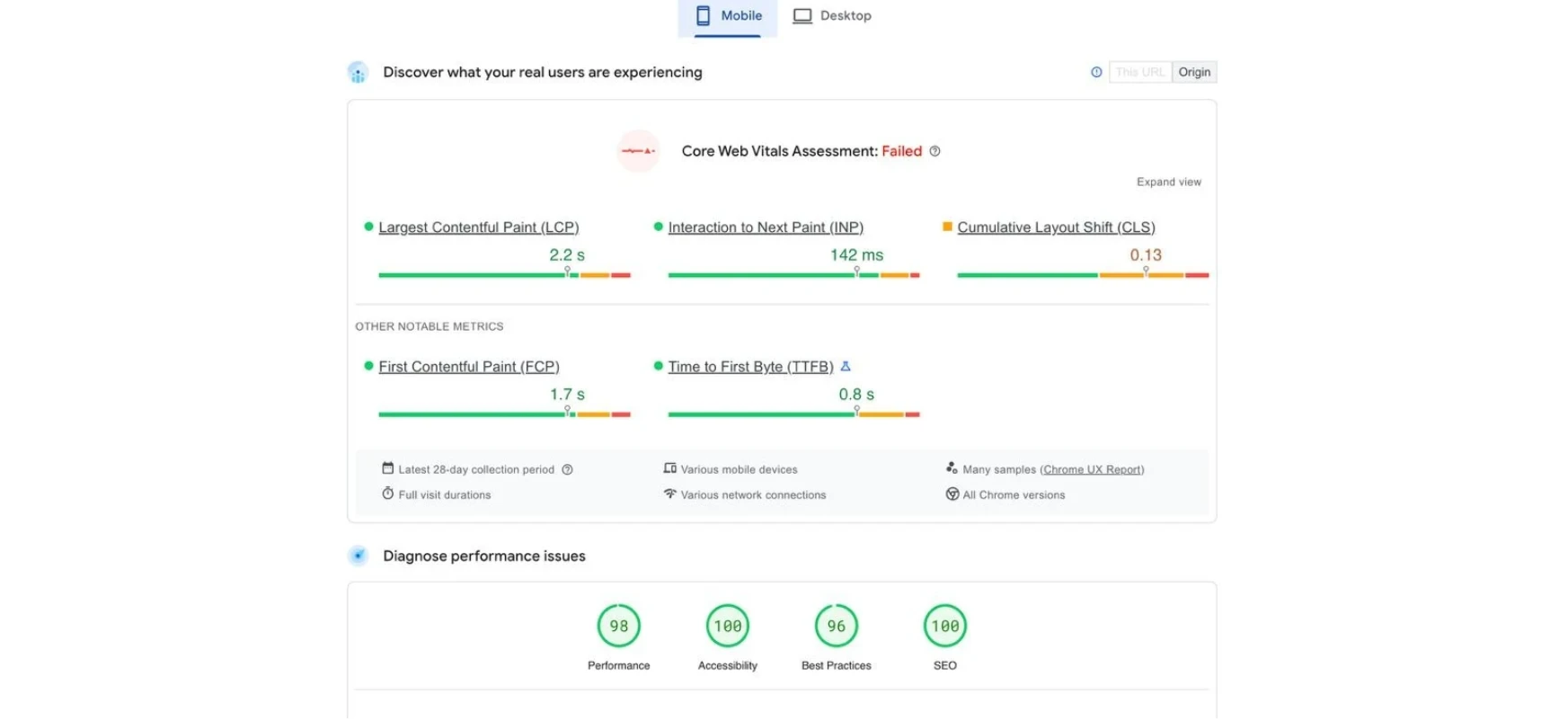Open Largest Contentful Paint (LCP) link
This screenshot has height=721, width=1568.
point(478,227)
